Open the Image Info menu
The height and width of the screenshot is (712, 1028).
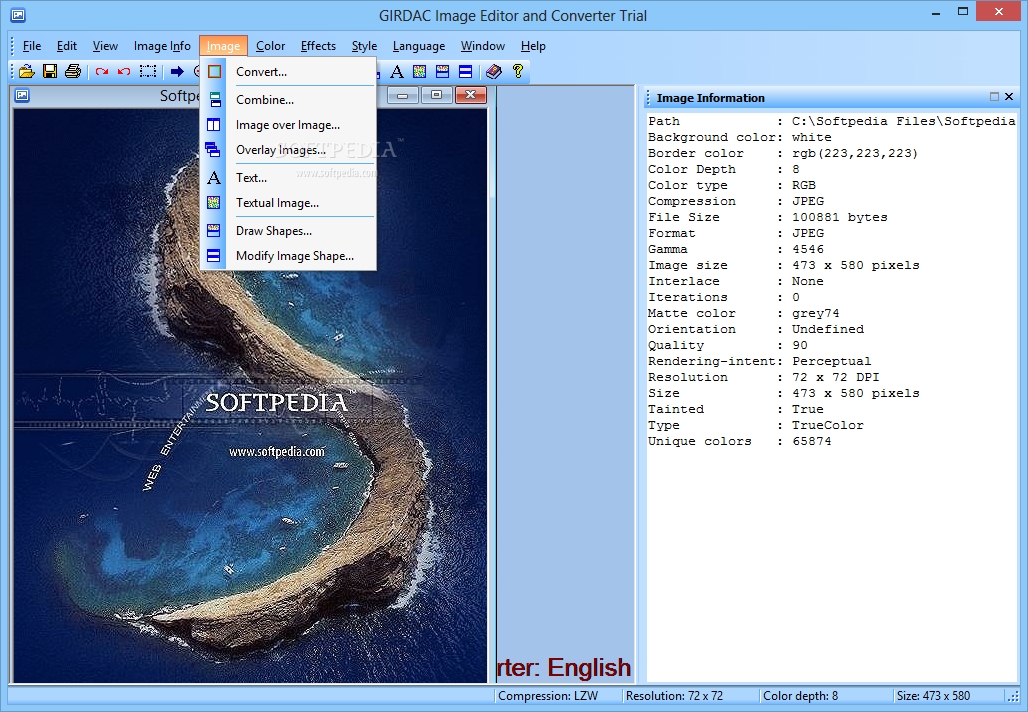(162, 46)
